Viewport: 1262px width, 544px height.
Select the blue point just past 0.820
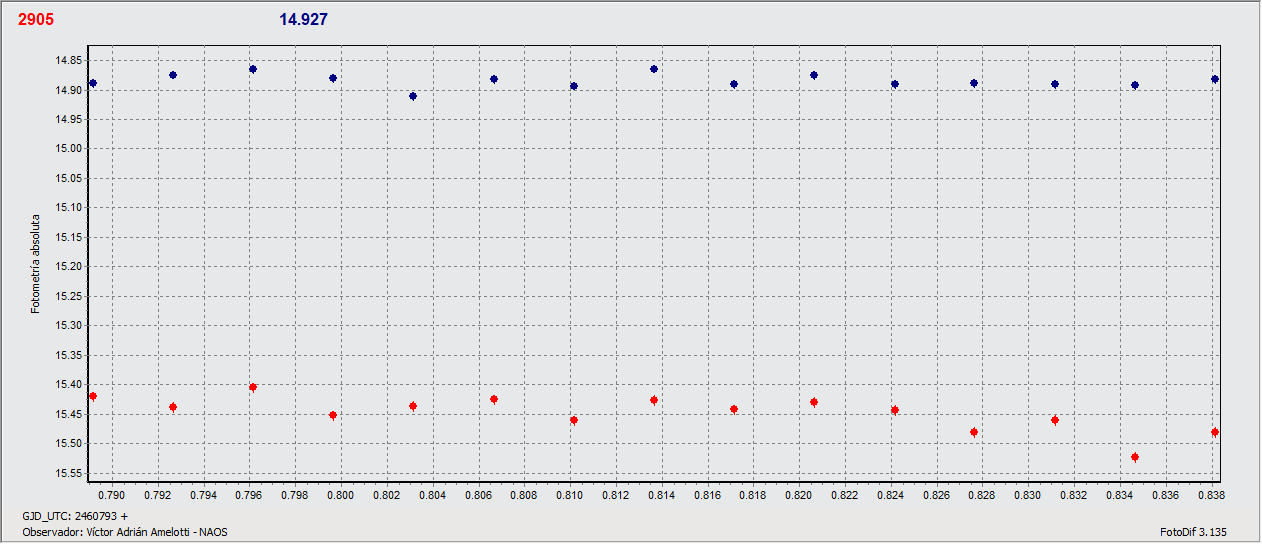pos(814,75)
